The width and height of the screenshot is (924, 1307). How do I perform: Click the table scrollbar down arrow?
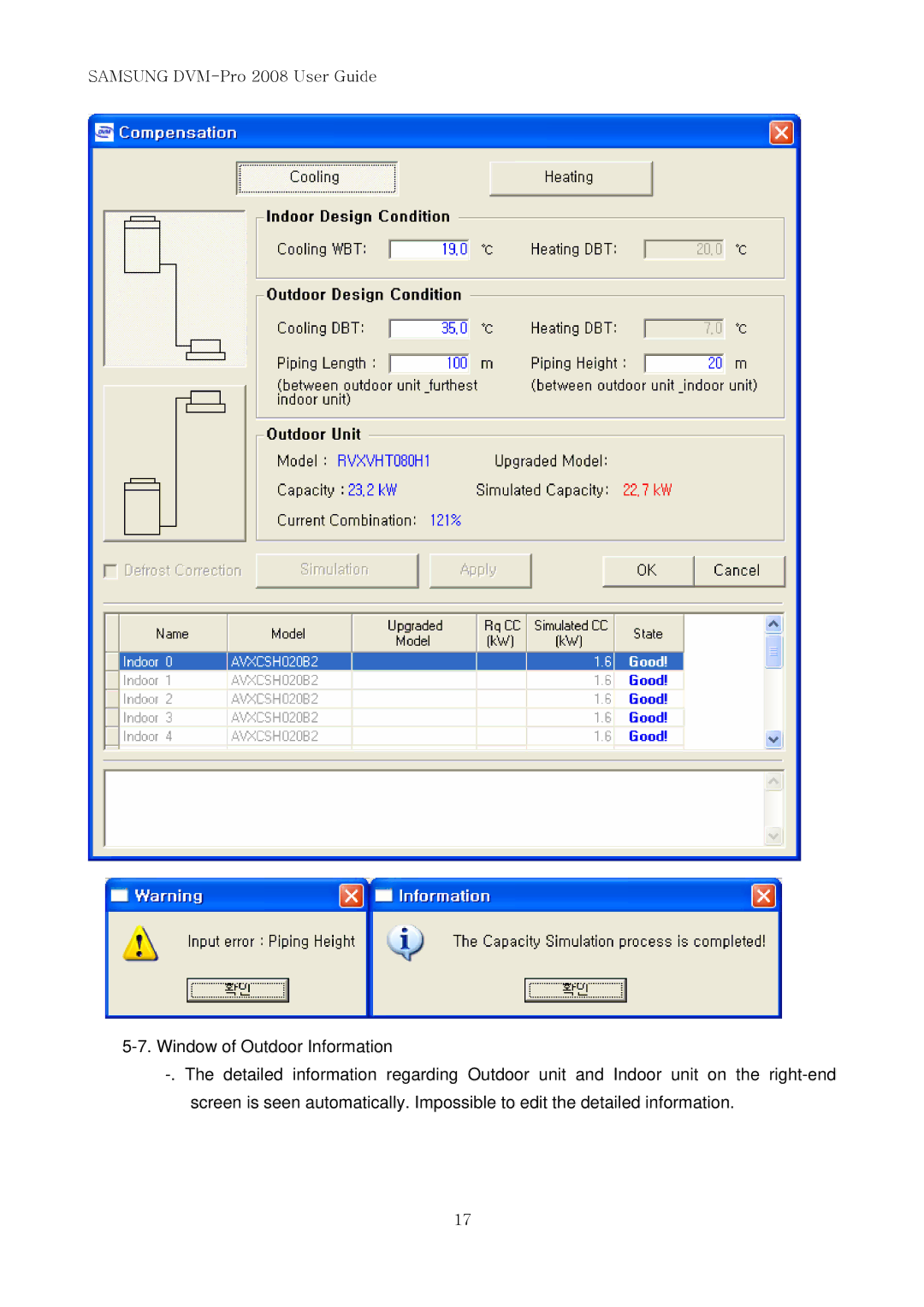tap(773, 739)
